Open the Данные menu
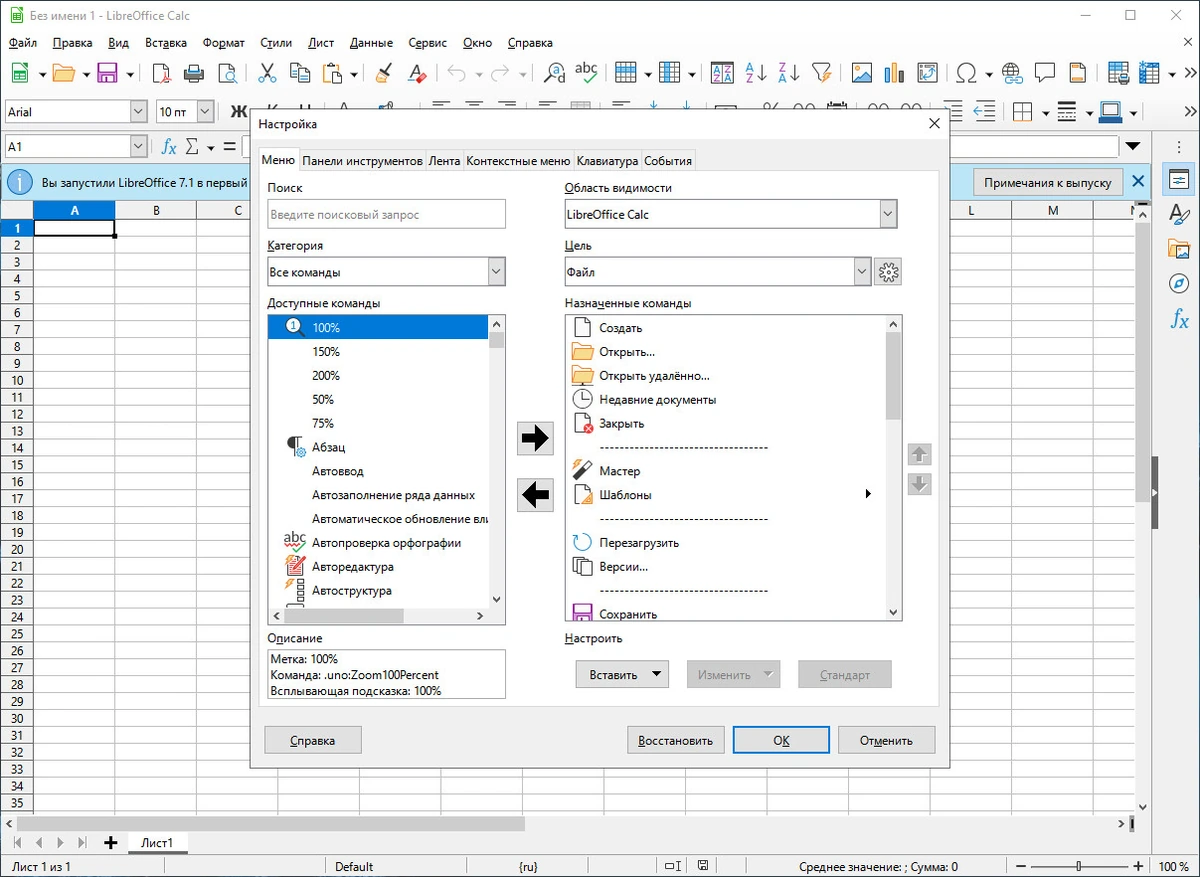1200x877 pixels. coord(371,43)
